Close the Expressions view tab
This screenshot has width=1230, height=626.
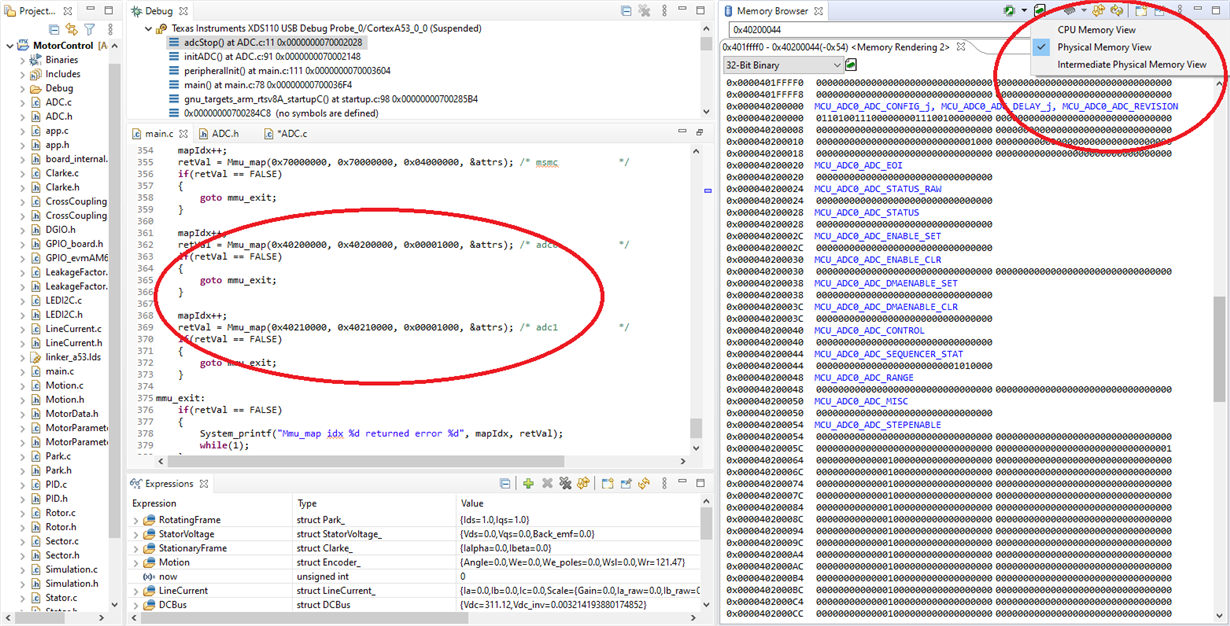click(204, 484)
